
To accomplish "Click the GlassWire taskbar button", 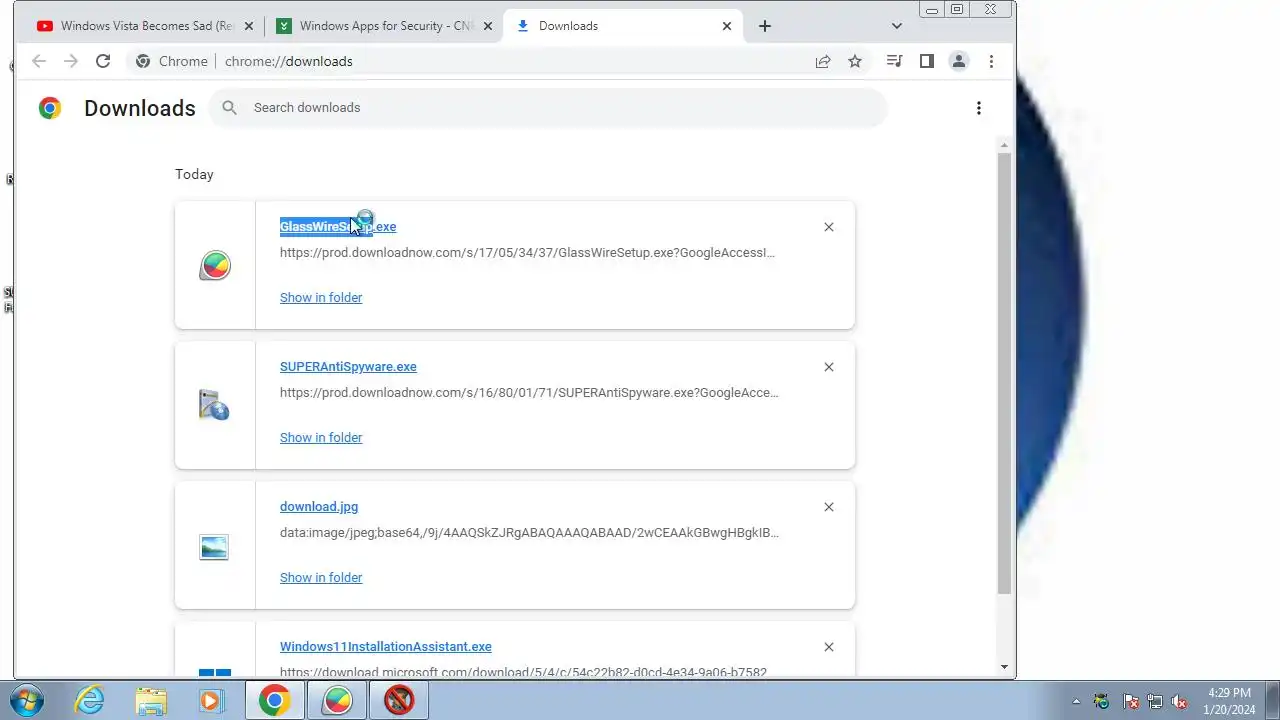I will pos(337,700).
